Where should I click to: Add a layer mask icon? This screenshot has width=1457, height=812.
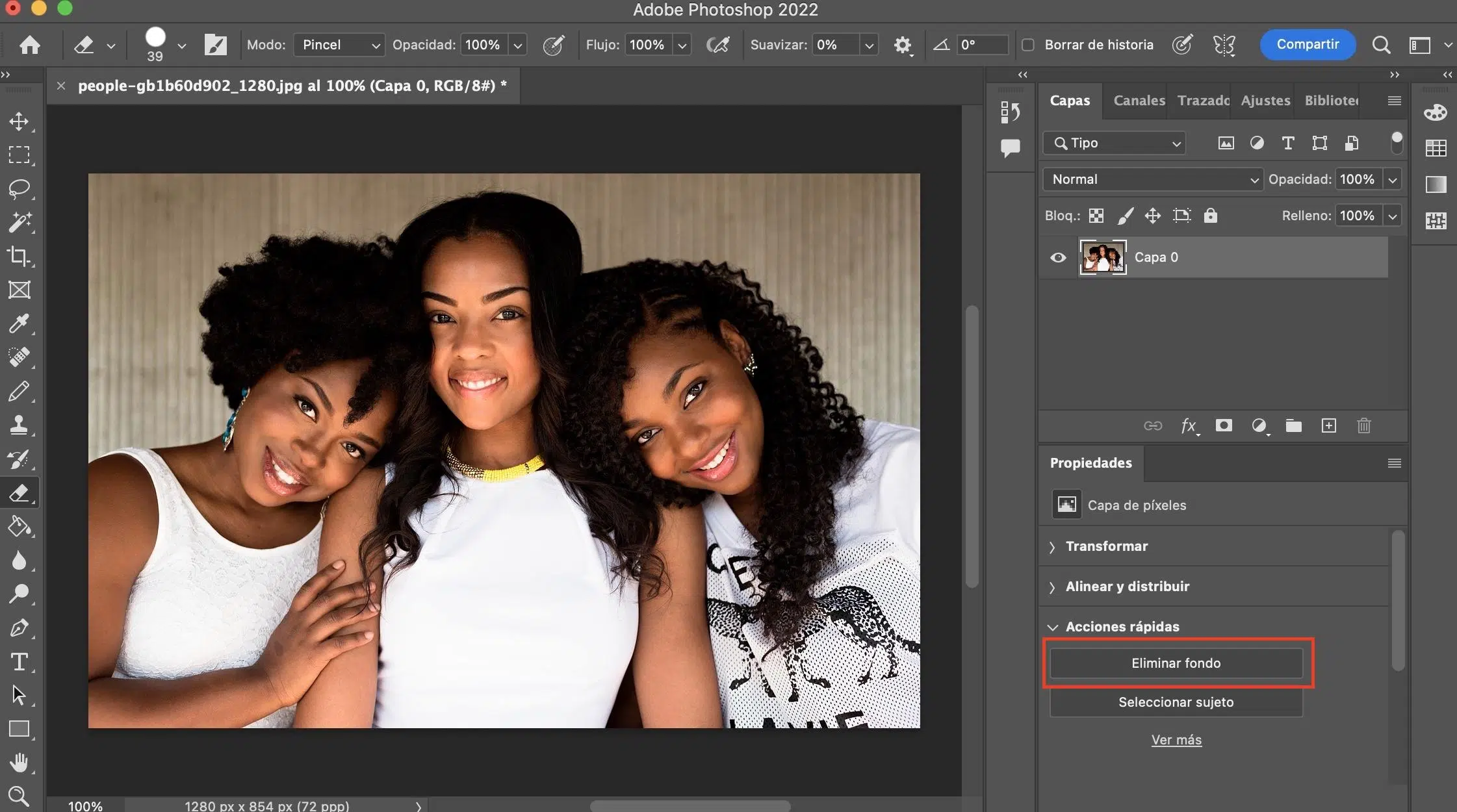(x=1224, y=425)
